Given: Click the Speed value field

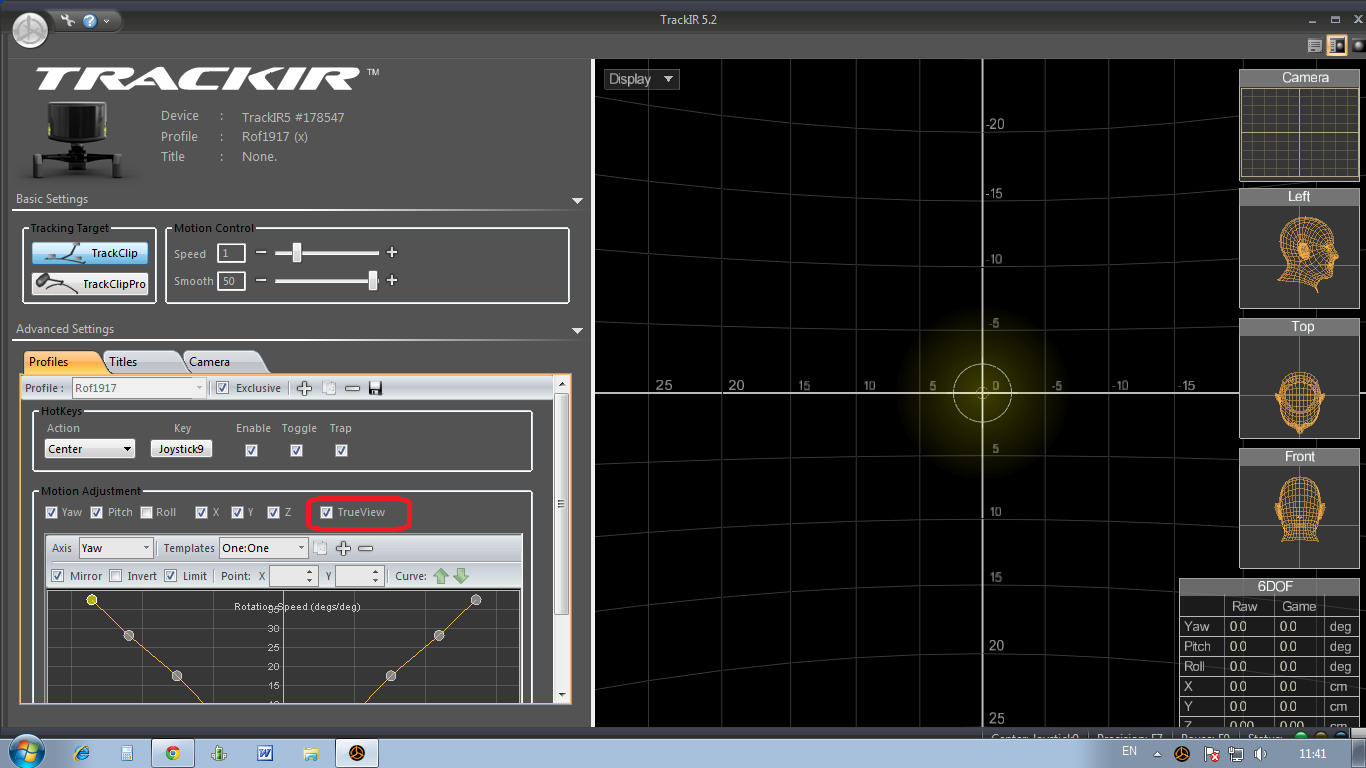Looking at the screenshot, I should pos(231,254).
